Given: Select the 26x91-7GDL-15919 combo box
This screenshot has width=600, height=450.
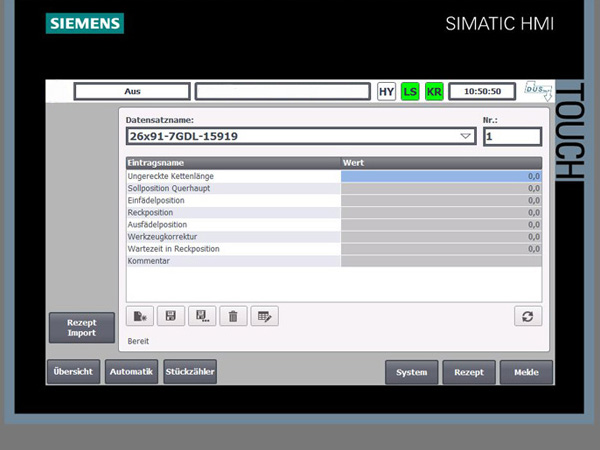Looking at the screenshot, I should (x=290, y=136).
